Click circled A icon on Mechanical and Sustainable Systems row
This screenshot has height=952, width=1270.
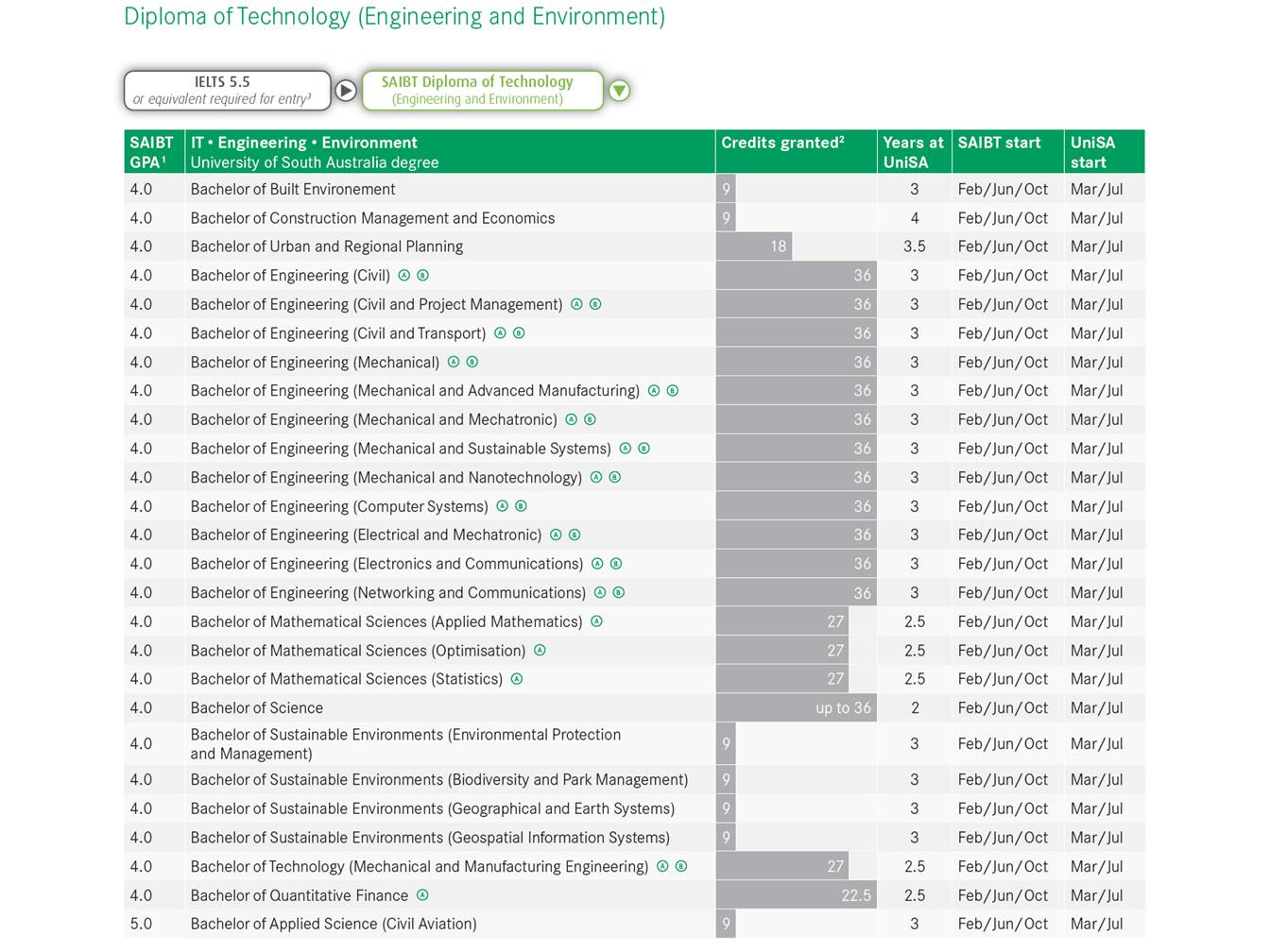click(x=625, y=449)
